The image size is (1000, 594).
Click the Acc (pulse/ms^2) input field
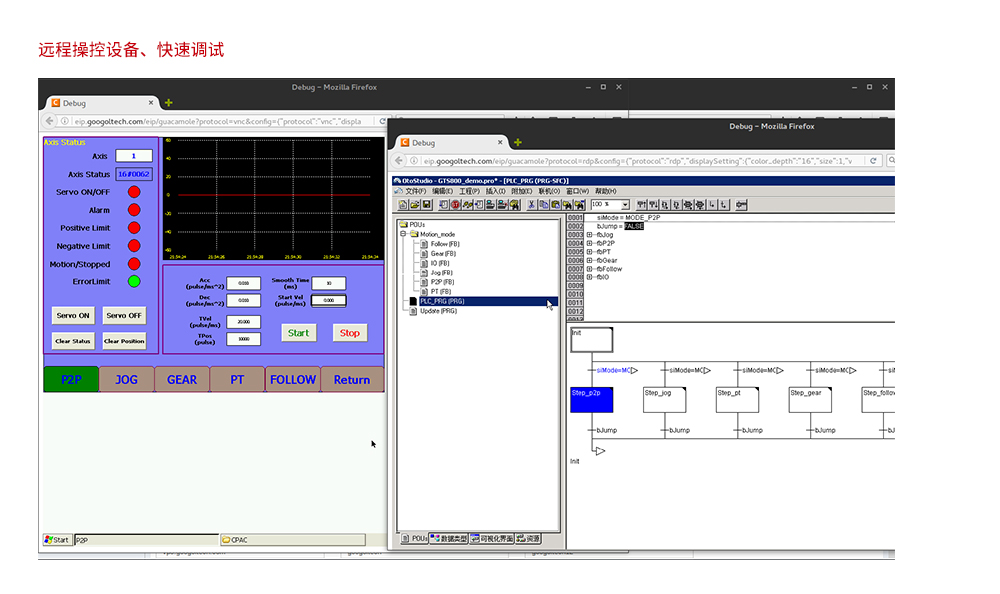244,283
